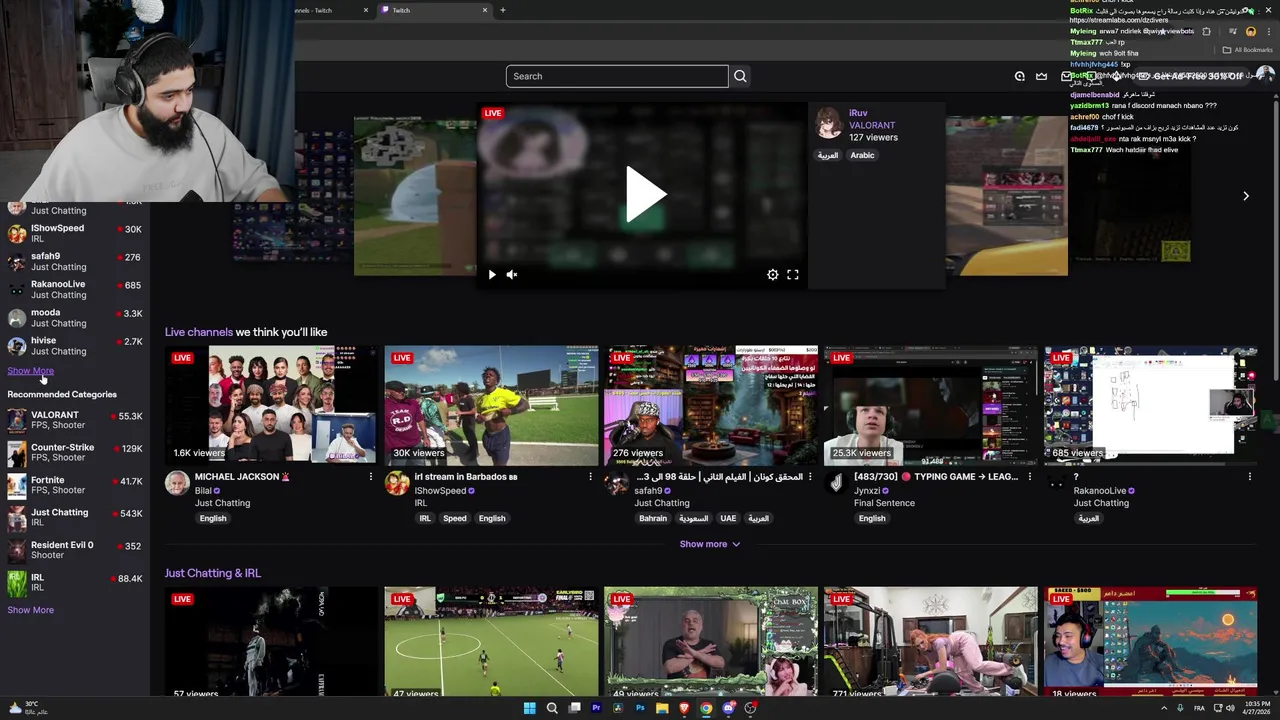
Task: Open options menu on TYPING GAME stream card
Action: coord(1030,477)
